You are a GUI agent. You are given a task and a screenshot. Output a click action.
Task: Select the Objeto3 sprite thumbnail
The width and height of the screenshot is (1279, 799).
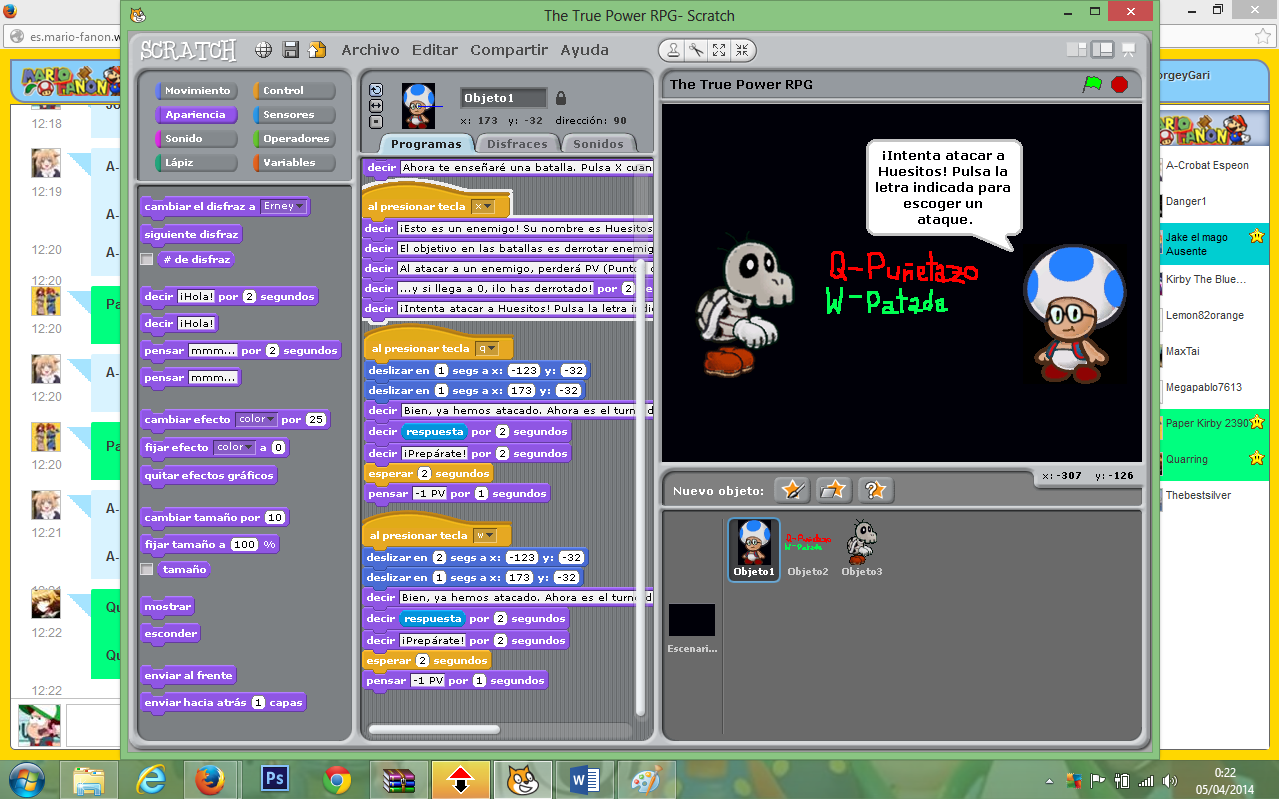coord(862,549)
